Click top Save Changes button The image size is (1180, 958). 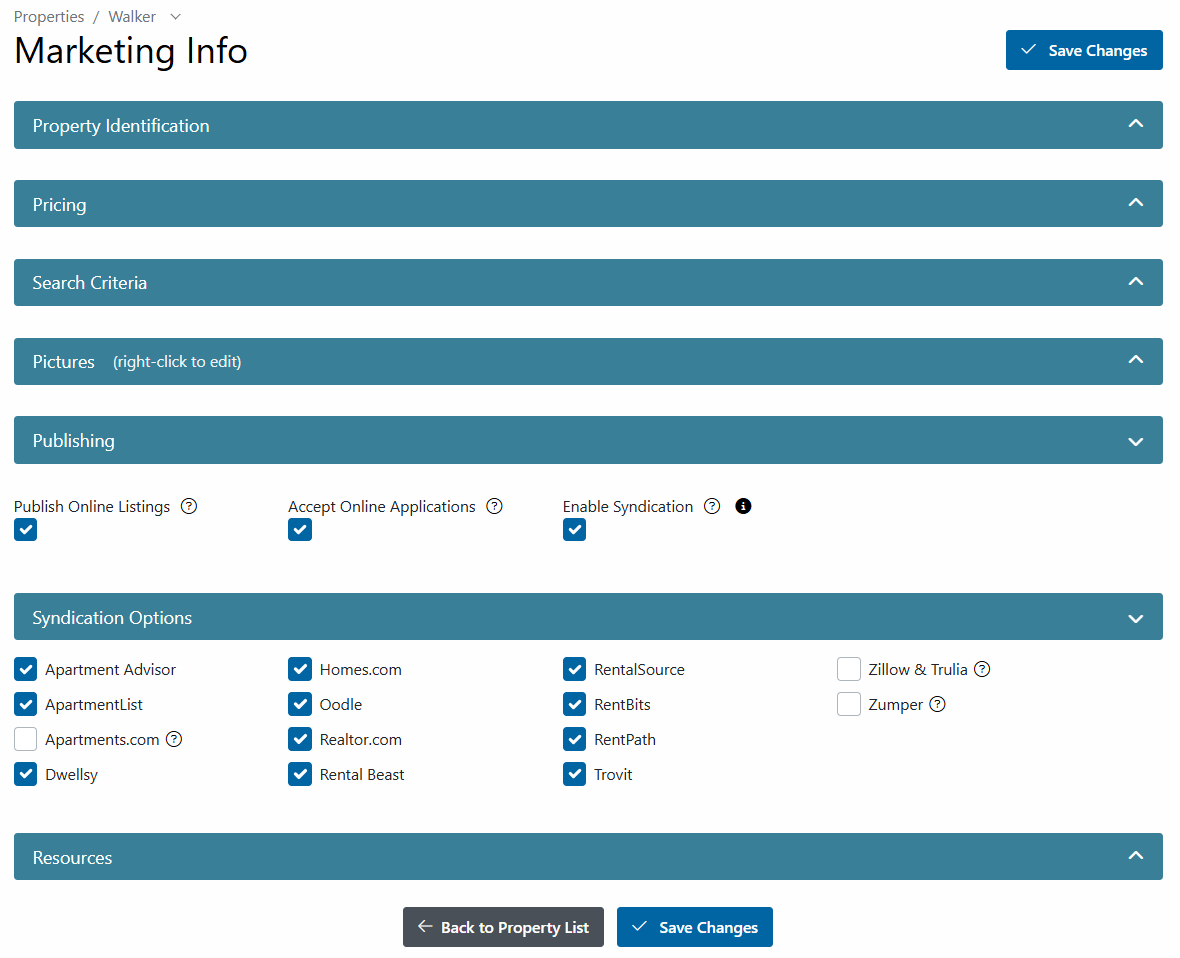[x=1084, y=50]
